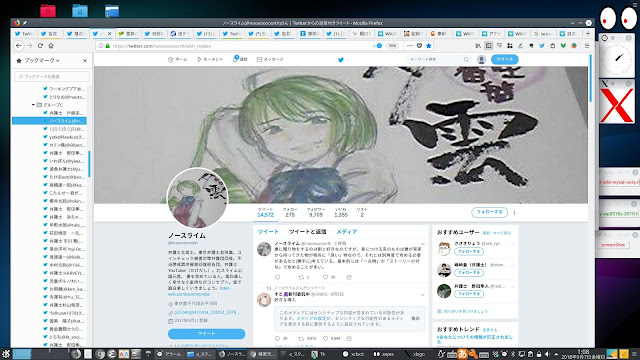This screenshot has width=640, height=360.
Task: Open the Firefox Library icon in the toolbar
Action: 478,46
